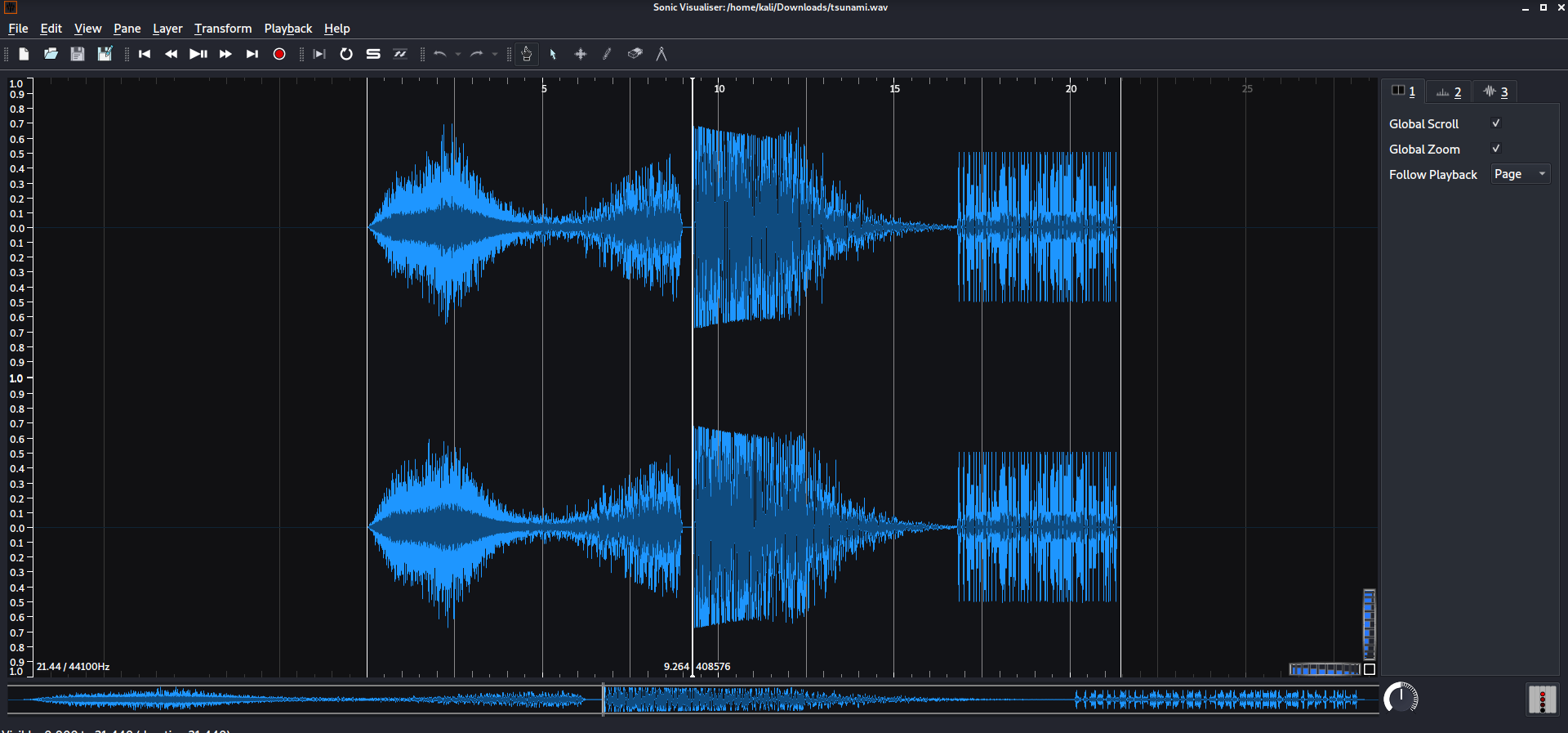Open the Redo history dropdown arrow
1568x733 pixels.
click(495, 54)
